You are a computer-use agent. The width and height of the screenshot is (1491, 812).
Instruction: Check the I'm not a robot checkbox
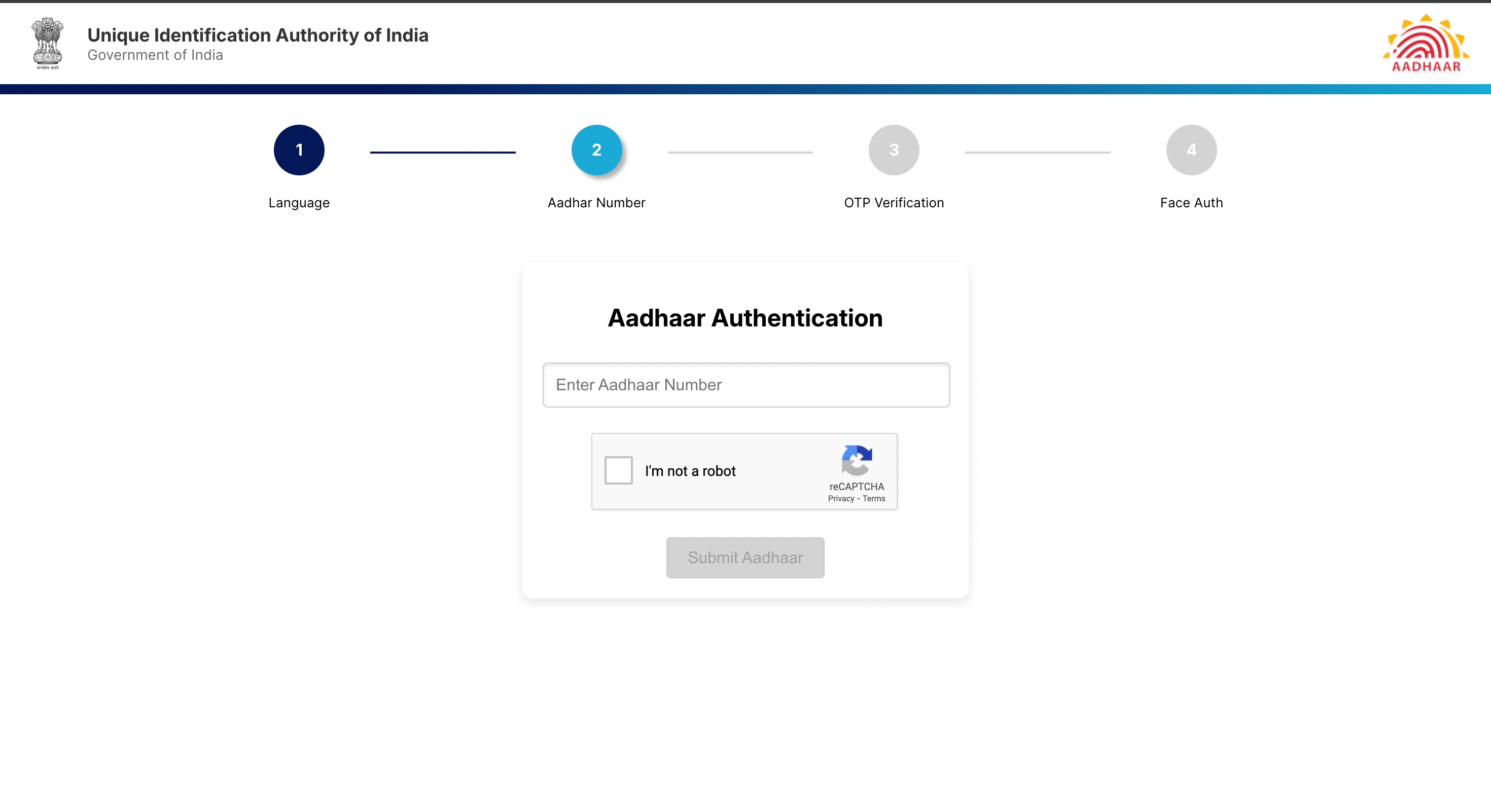[618, 470]
